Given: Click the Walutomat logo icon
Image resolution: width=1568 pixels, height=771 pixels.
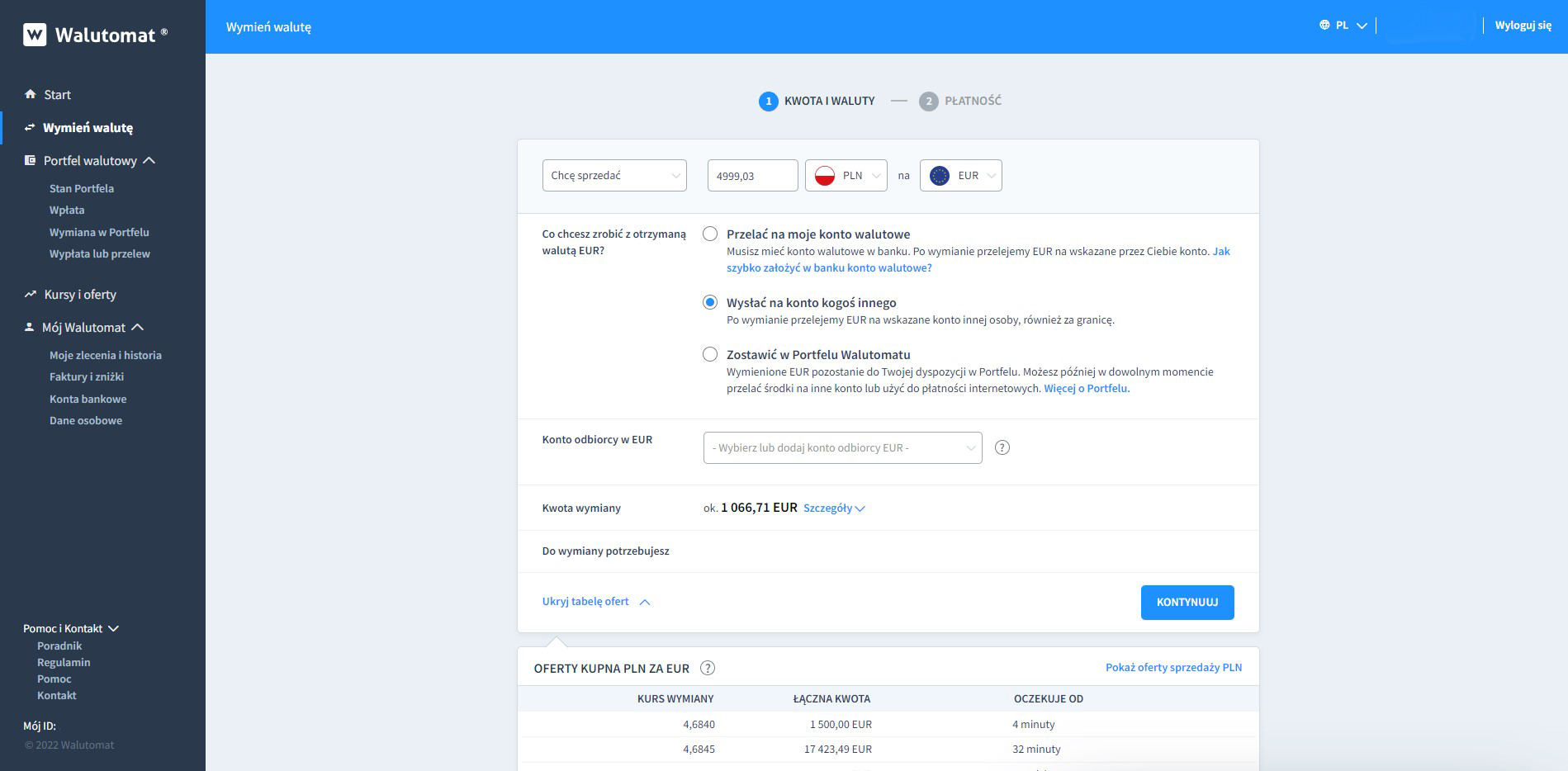Looking at the screenshot, I should [x=35, y=35].
